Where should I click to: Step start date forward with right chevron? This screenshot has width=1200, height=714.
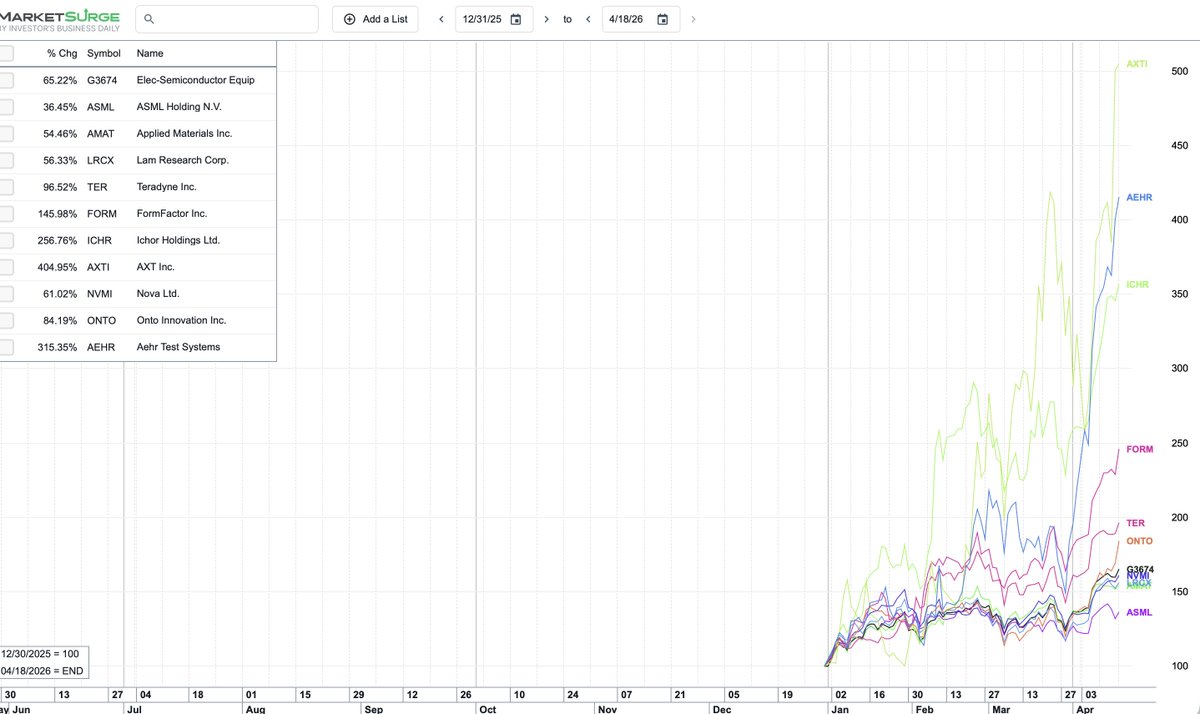[546, 19]
